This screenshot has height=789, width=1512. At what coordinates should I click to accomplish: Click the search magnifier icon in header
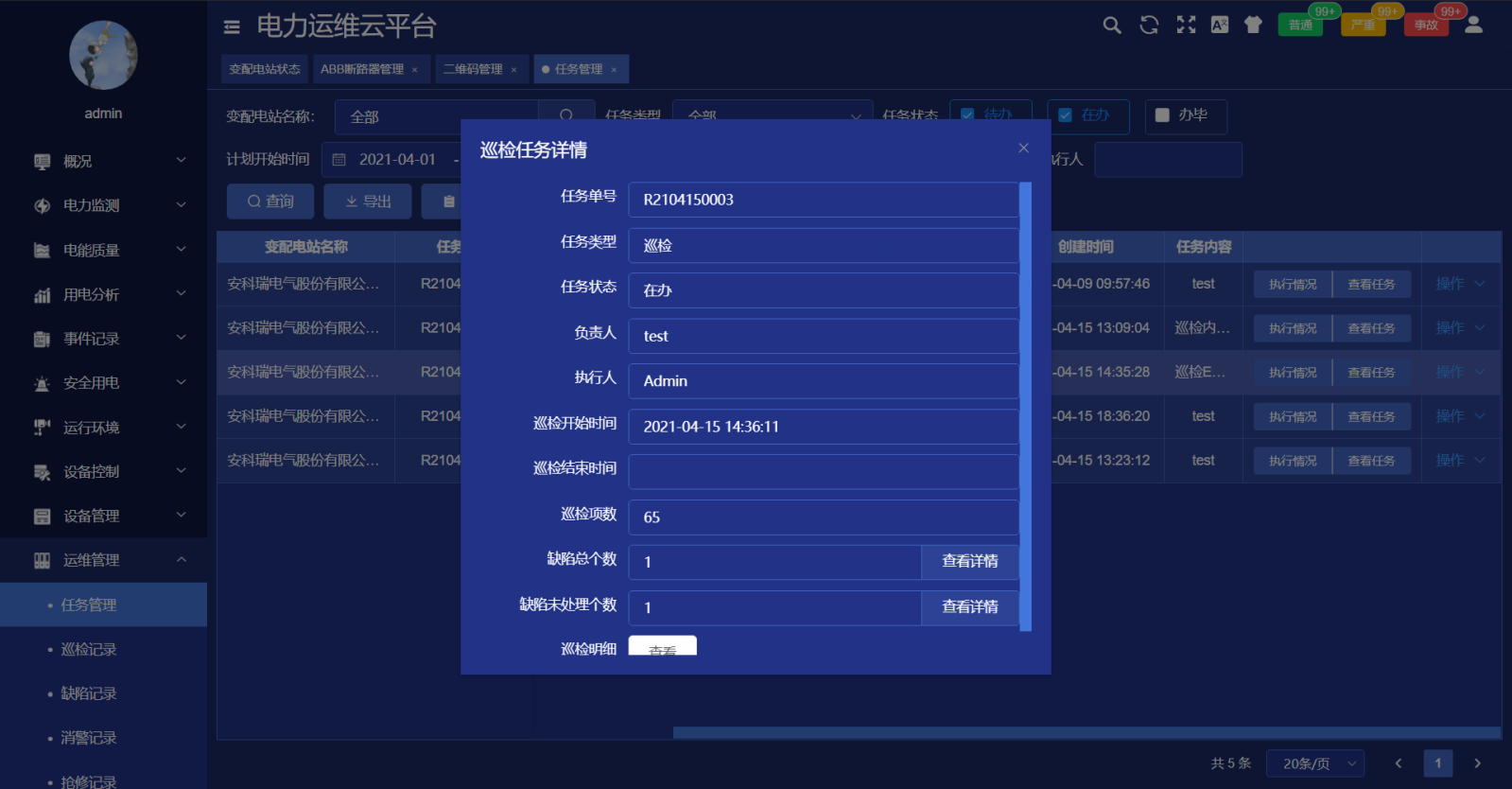point(1112,26)
